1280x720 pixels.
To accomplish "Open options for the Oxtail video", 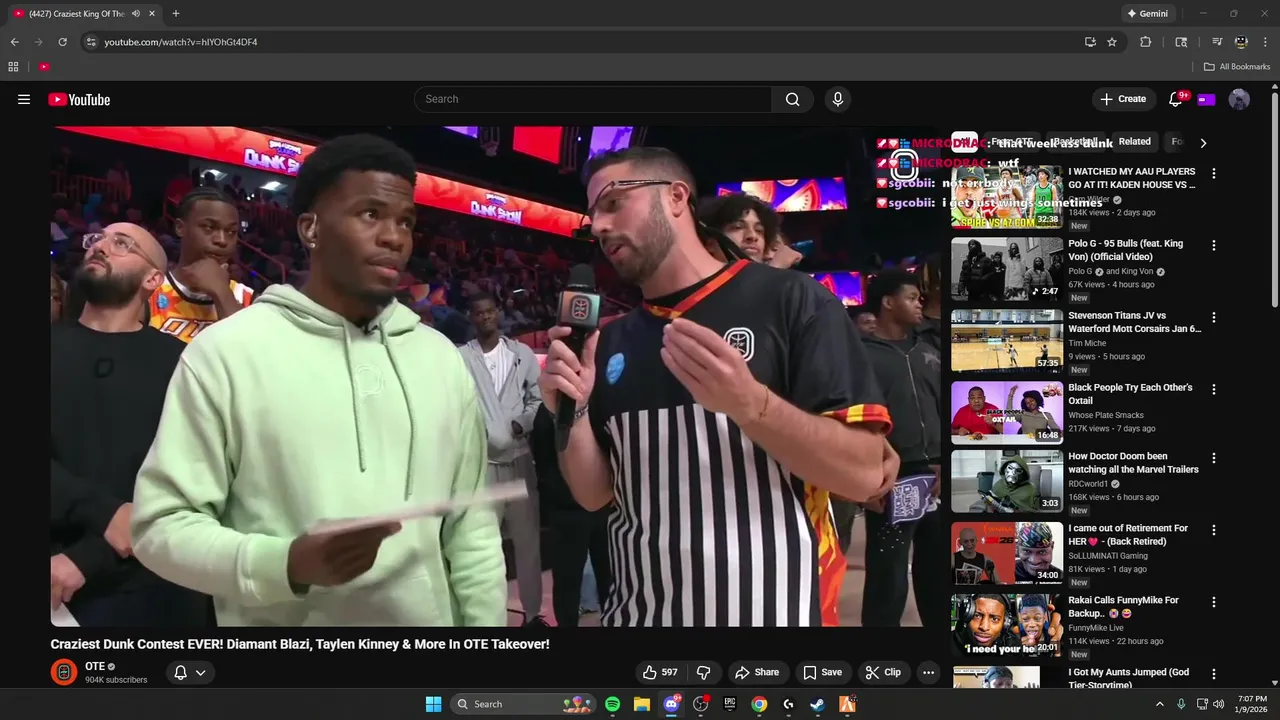I will 1214,389.
